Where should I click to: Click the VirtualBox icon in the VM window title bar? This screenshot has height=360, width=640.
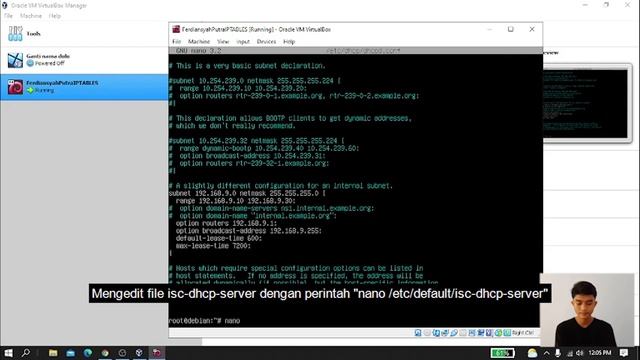click(176, 29)
